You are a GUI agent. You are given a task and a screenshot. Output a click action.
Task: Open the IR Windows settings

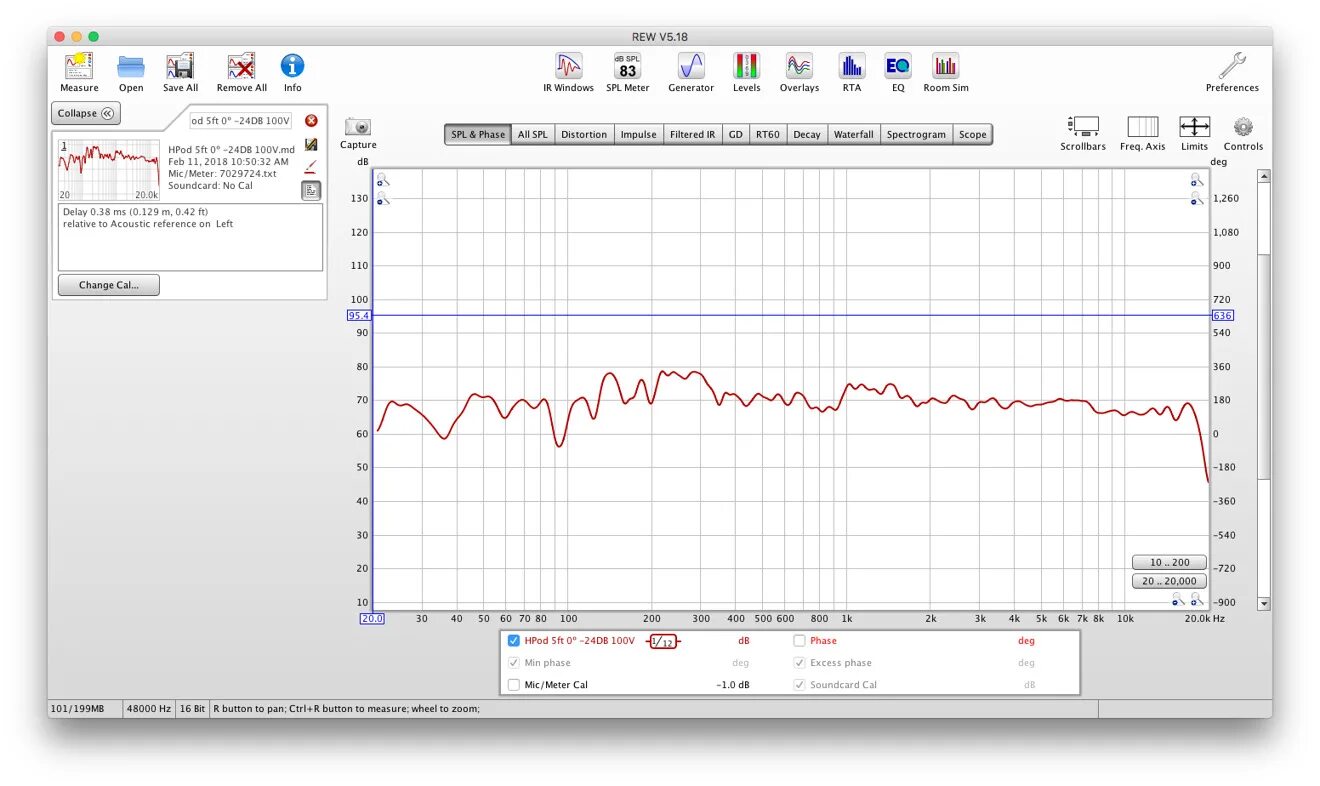tap(568, 73)
